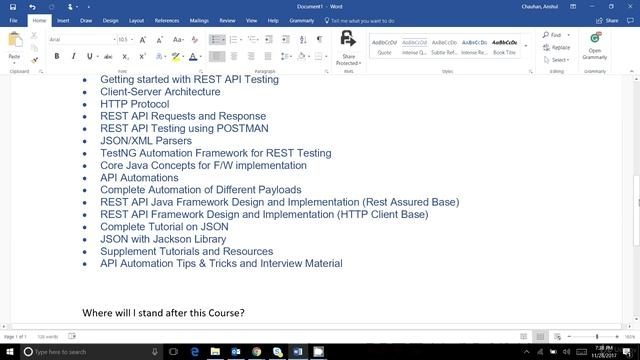
Task: Apply the Quote style
Action: click(x=384, y=47)
